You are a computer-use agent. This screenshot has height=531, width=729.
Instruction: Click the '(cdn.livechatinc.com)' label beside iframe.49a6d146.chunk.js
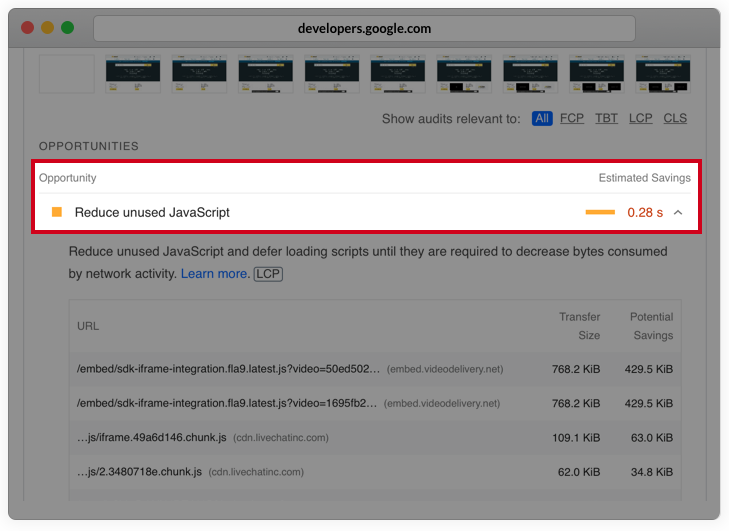281,438
